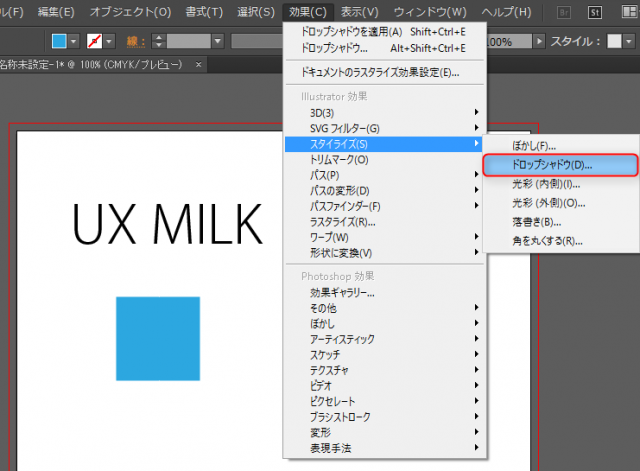This screenshot has height=471, width=640.
Task: Close the document tab
Action: [x=198, y=64]
